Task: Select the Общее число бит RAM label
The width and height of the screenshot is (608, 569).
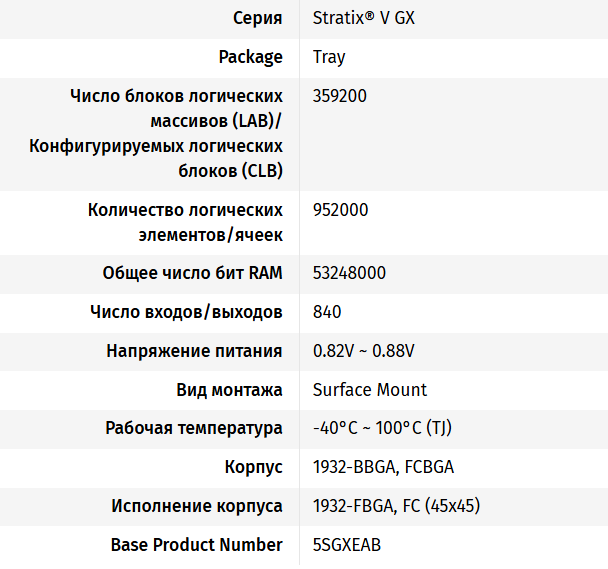Action: 192,273
